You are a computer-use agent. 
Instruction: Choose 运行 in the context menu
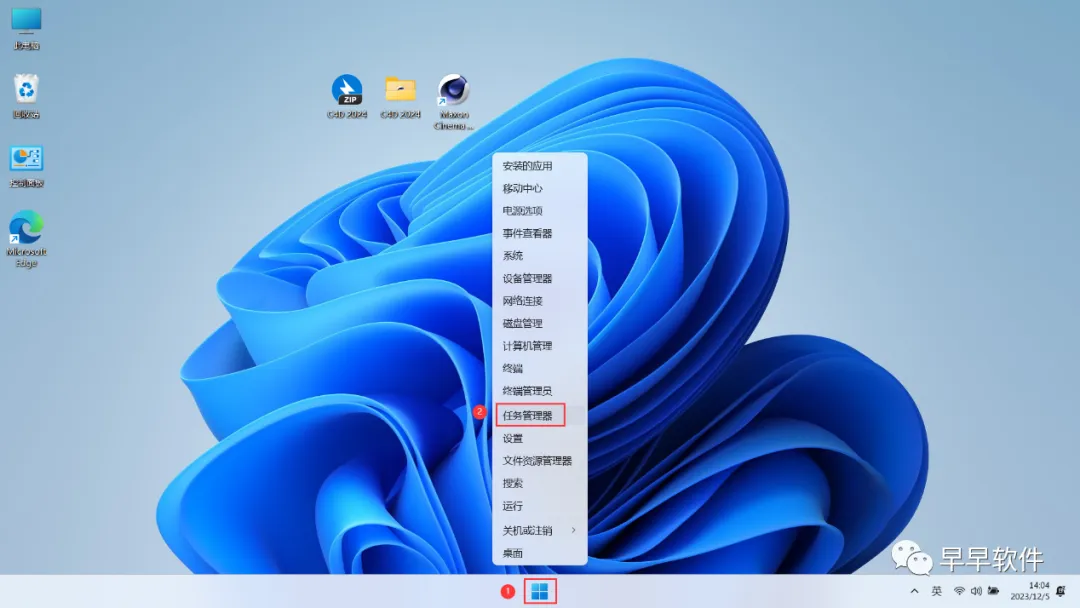tap(540, 506)
